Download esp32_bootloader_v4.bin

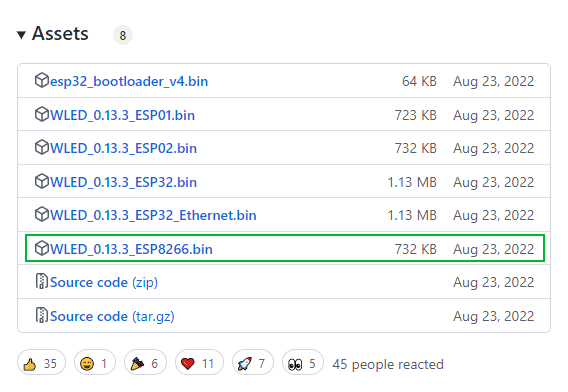click(x=129, y=81)
